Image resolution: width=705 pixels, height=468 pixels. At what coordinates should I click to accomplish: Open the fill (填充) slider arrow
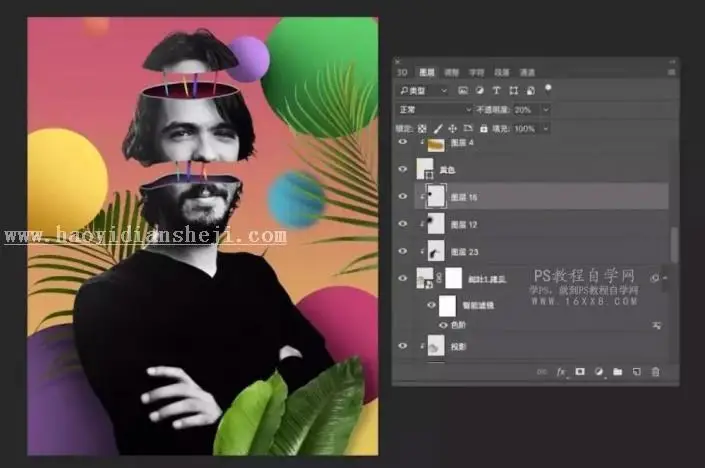(x=546, y=129)
